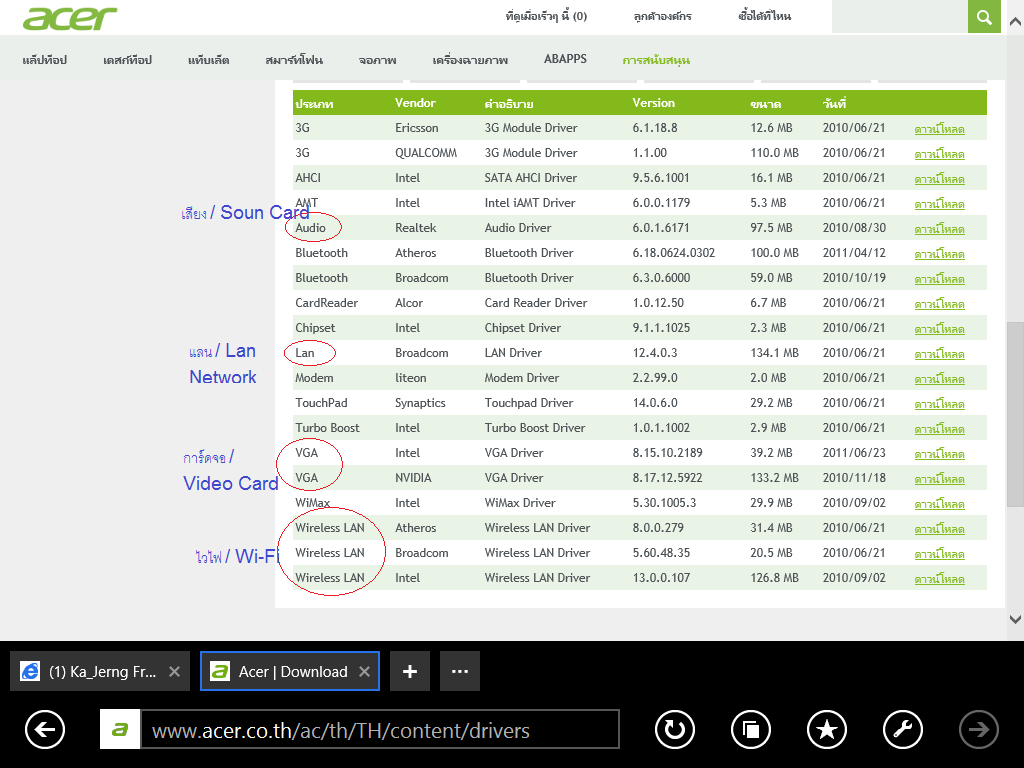Open tab menu with ellipsis button
1024x768 pixels.
[460, 671]
